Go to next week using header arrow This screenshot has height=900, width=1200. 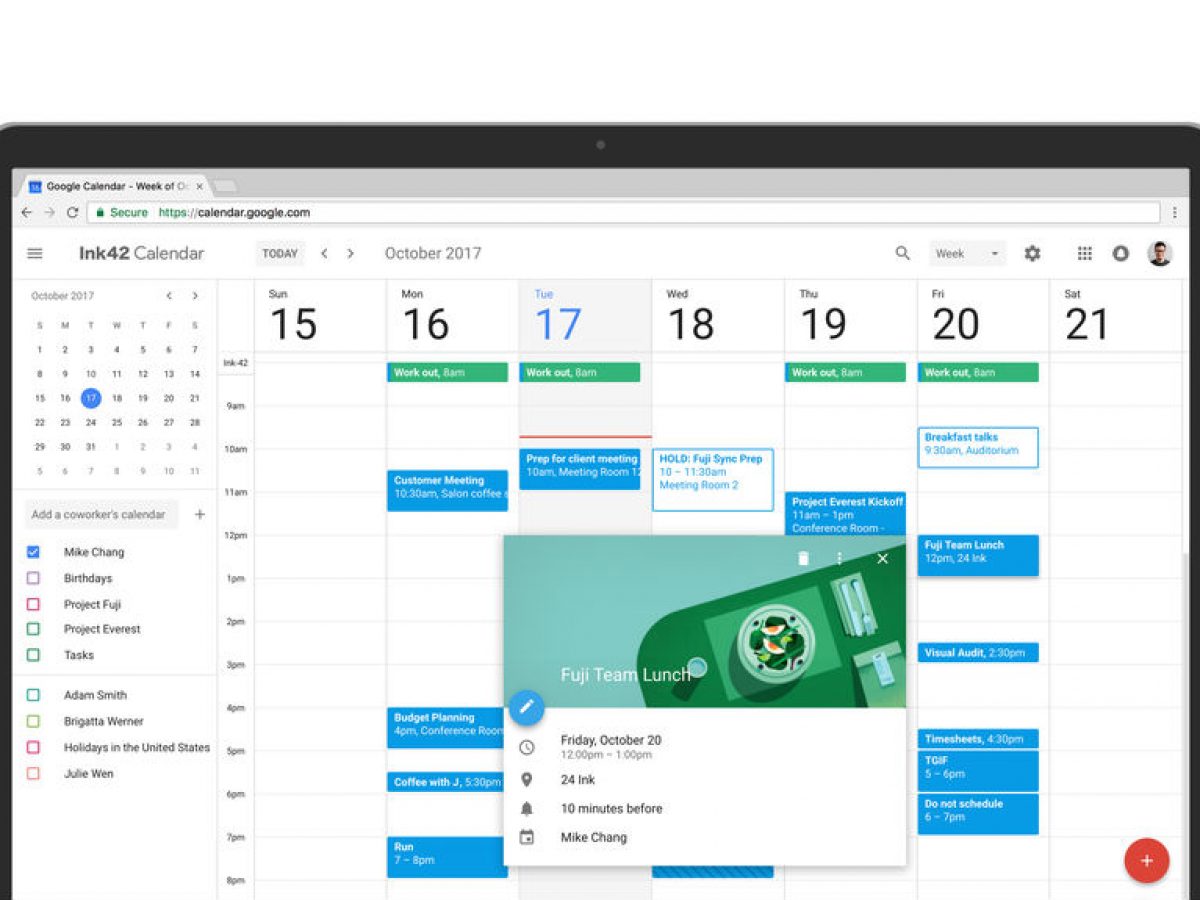coord(350,254)
